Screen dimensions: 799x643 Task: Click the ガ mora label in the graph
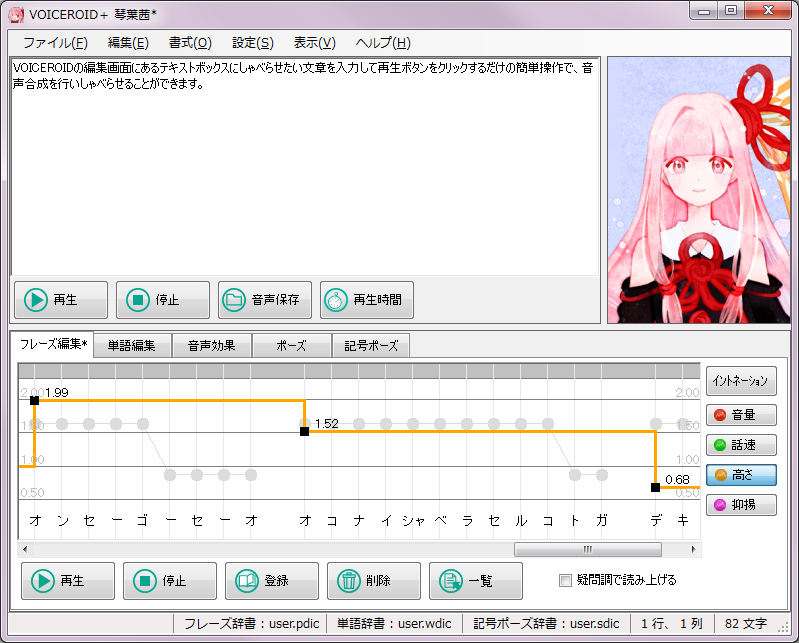point(602,520)
